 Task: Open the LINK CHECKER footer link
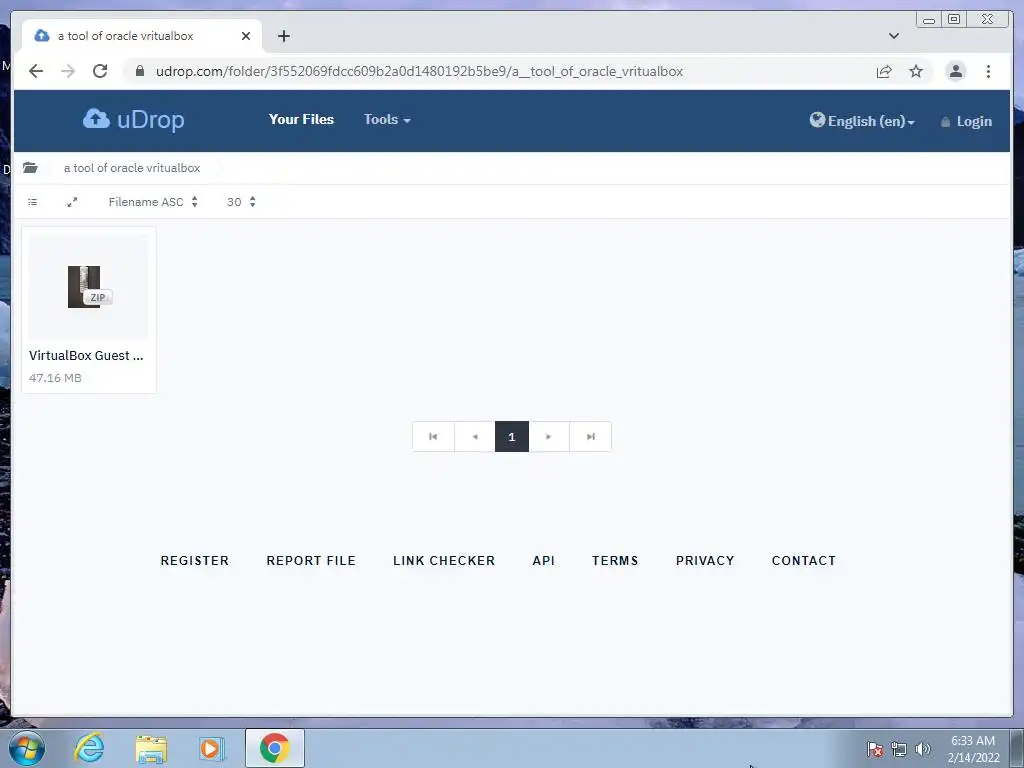click(x=444, y=561)
